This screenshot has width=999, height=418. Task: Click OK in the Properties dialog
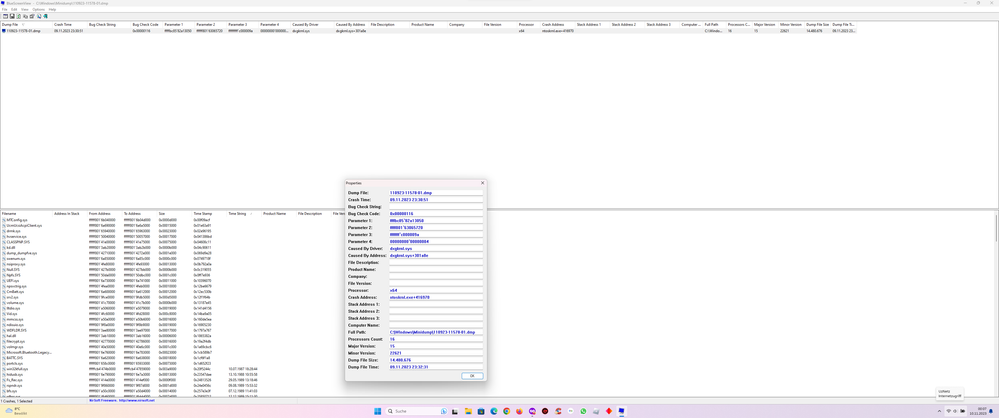(471, 376)
